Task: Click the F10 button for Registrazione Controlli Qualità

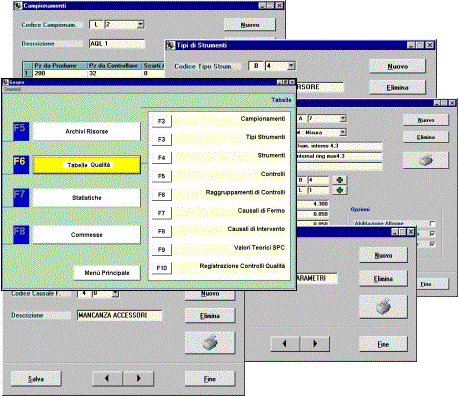Action: pos(162,268)
